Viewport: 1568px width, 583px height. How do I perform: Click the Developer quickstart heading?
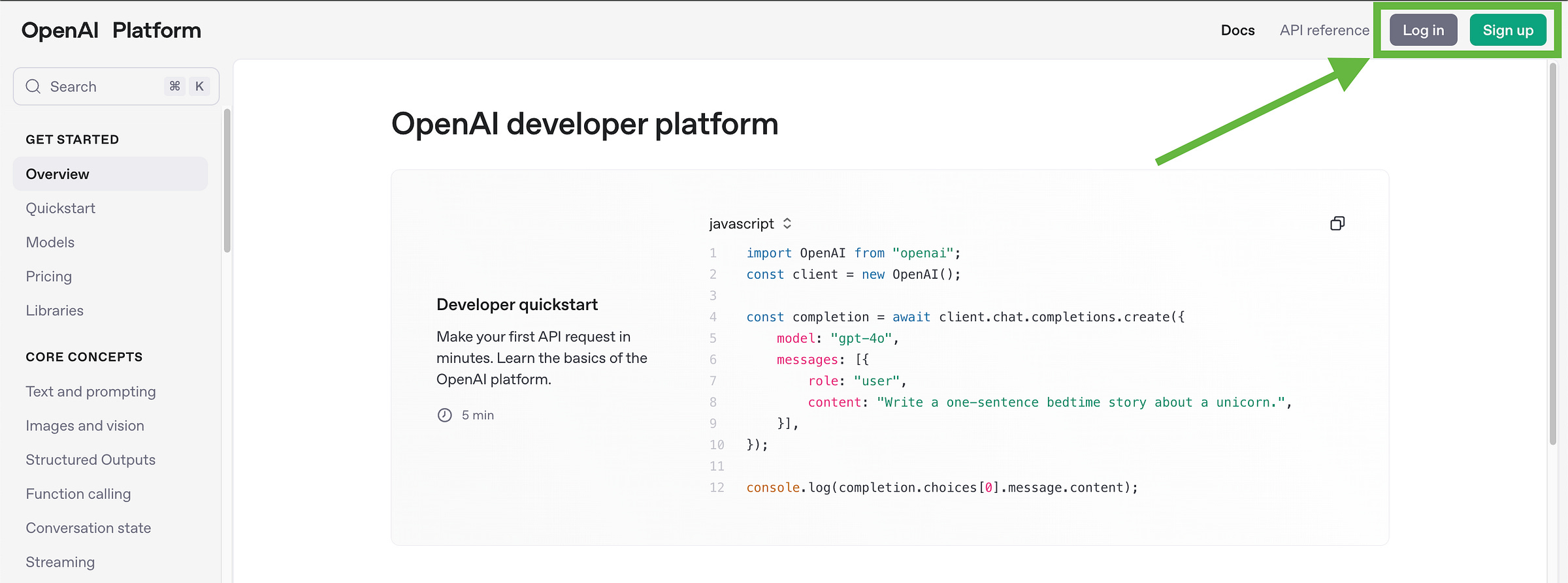tap(517, 304)
